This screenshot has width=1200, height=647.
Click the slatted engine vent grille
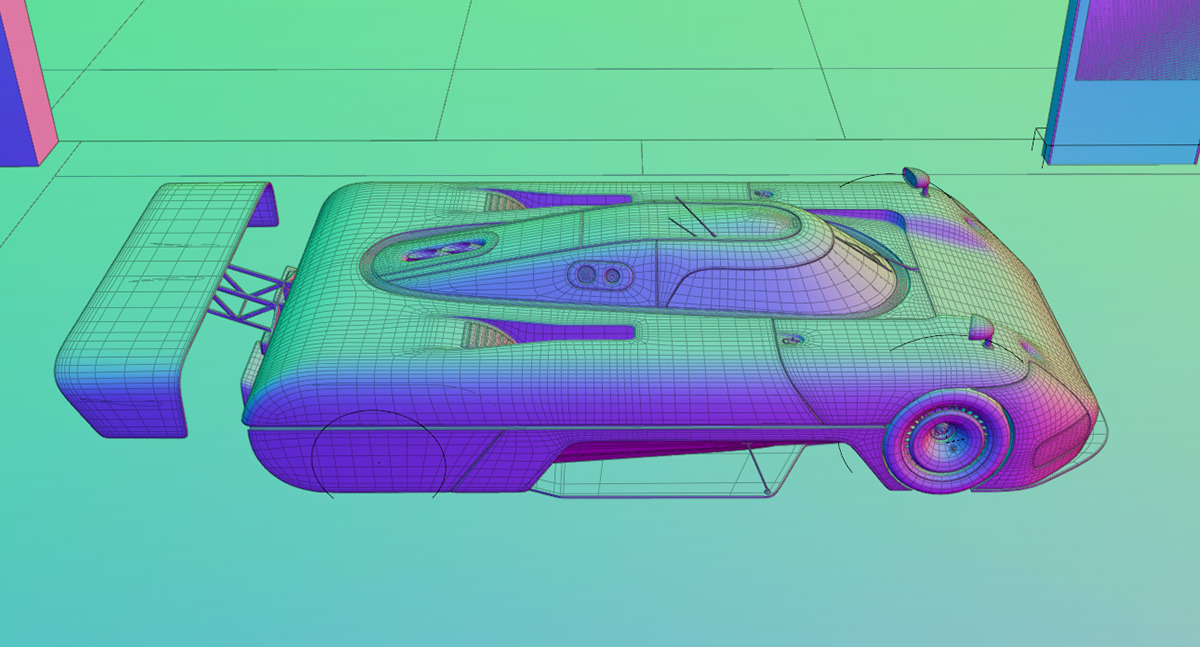coord(500,198)
